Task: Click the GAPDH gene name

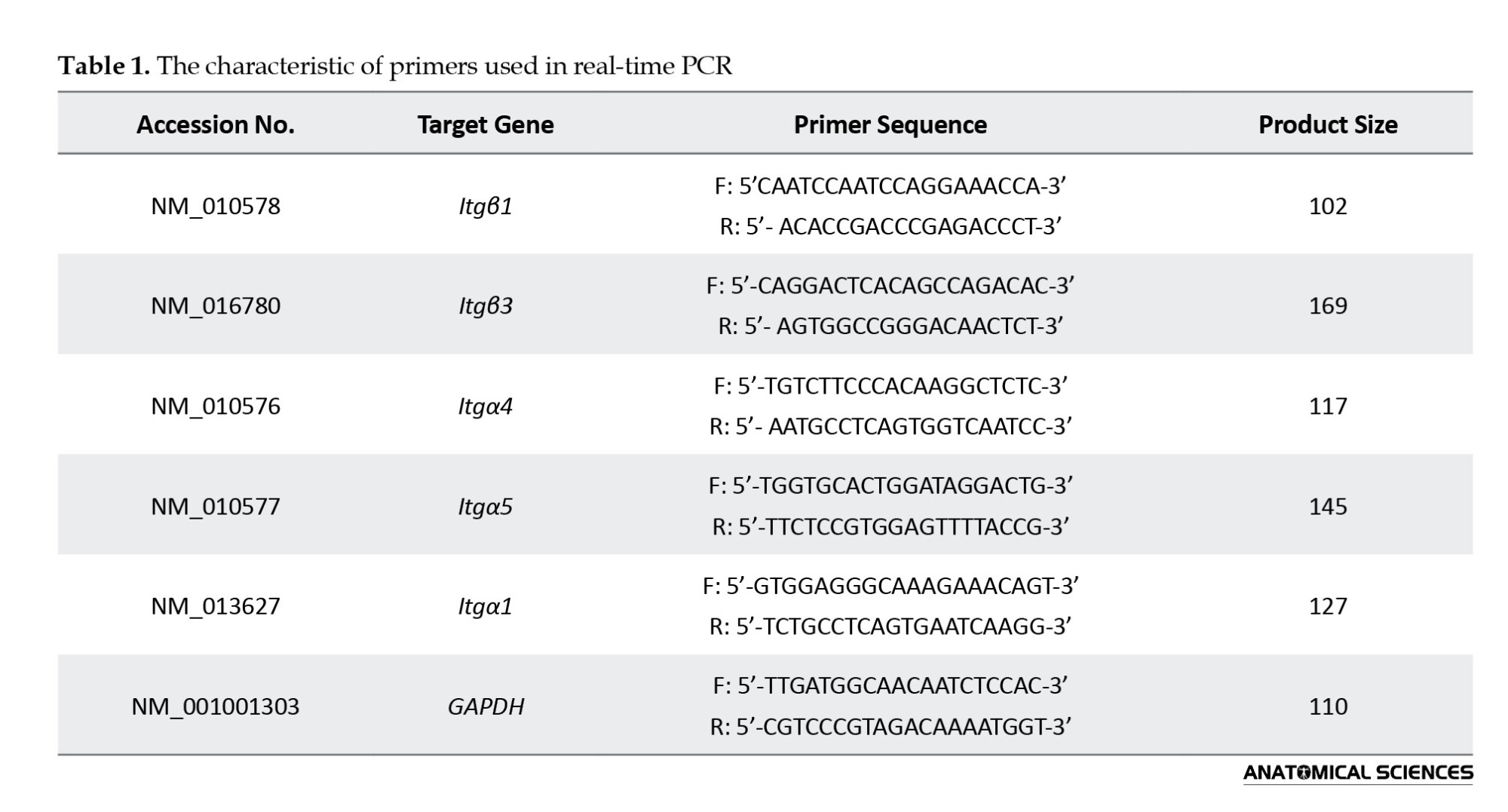Action: [x=486, y=706]
